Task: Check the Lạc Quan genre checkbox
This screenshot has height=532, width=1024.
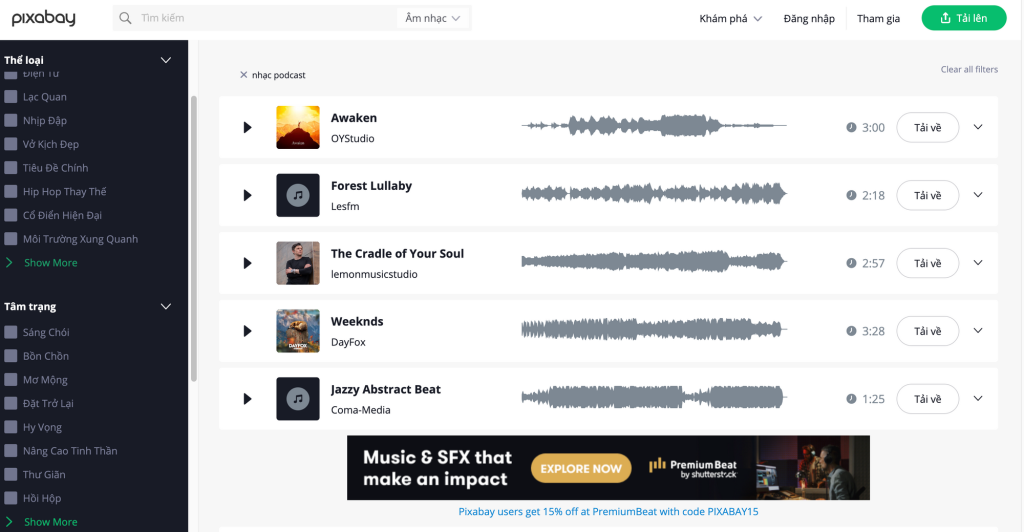Action: (x=11, y=97)
